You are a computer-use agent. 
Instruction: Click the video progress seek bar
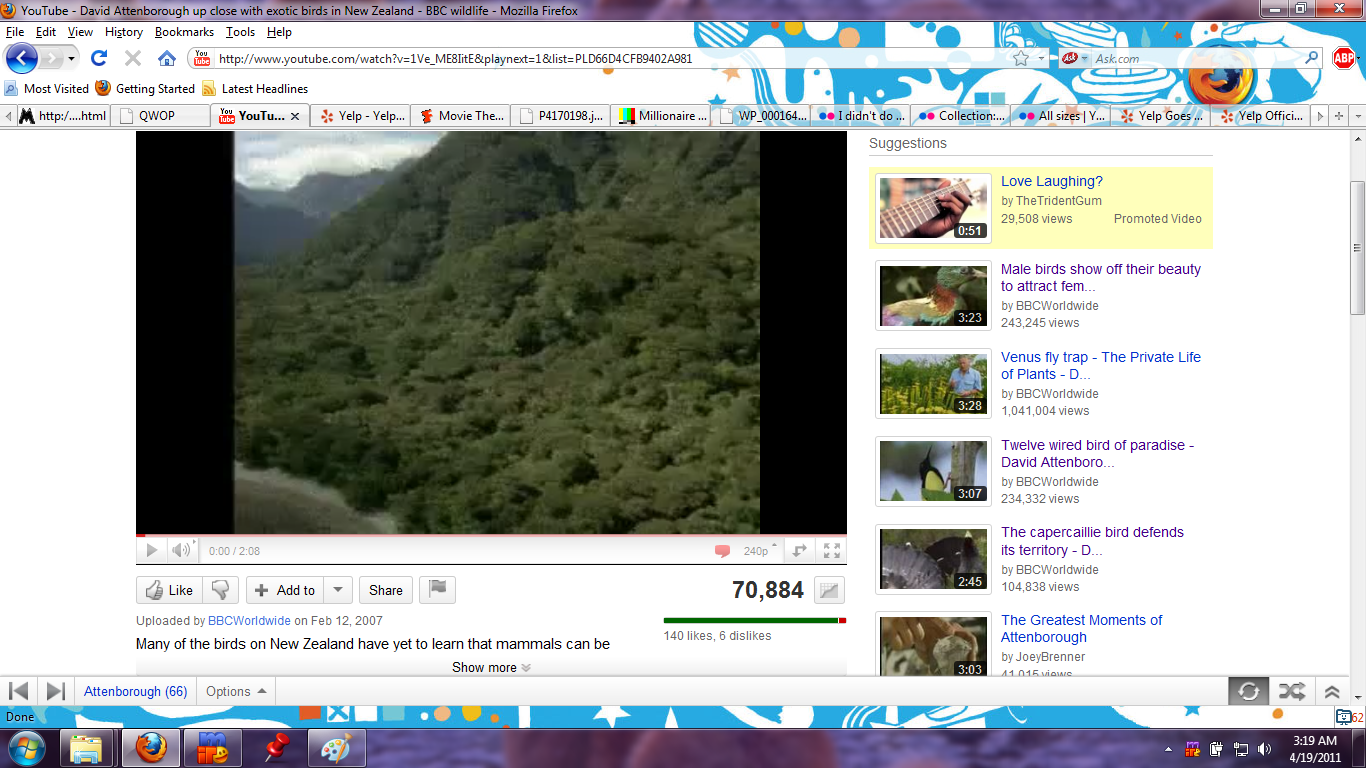[491, 536]
